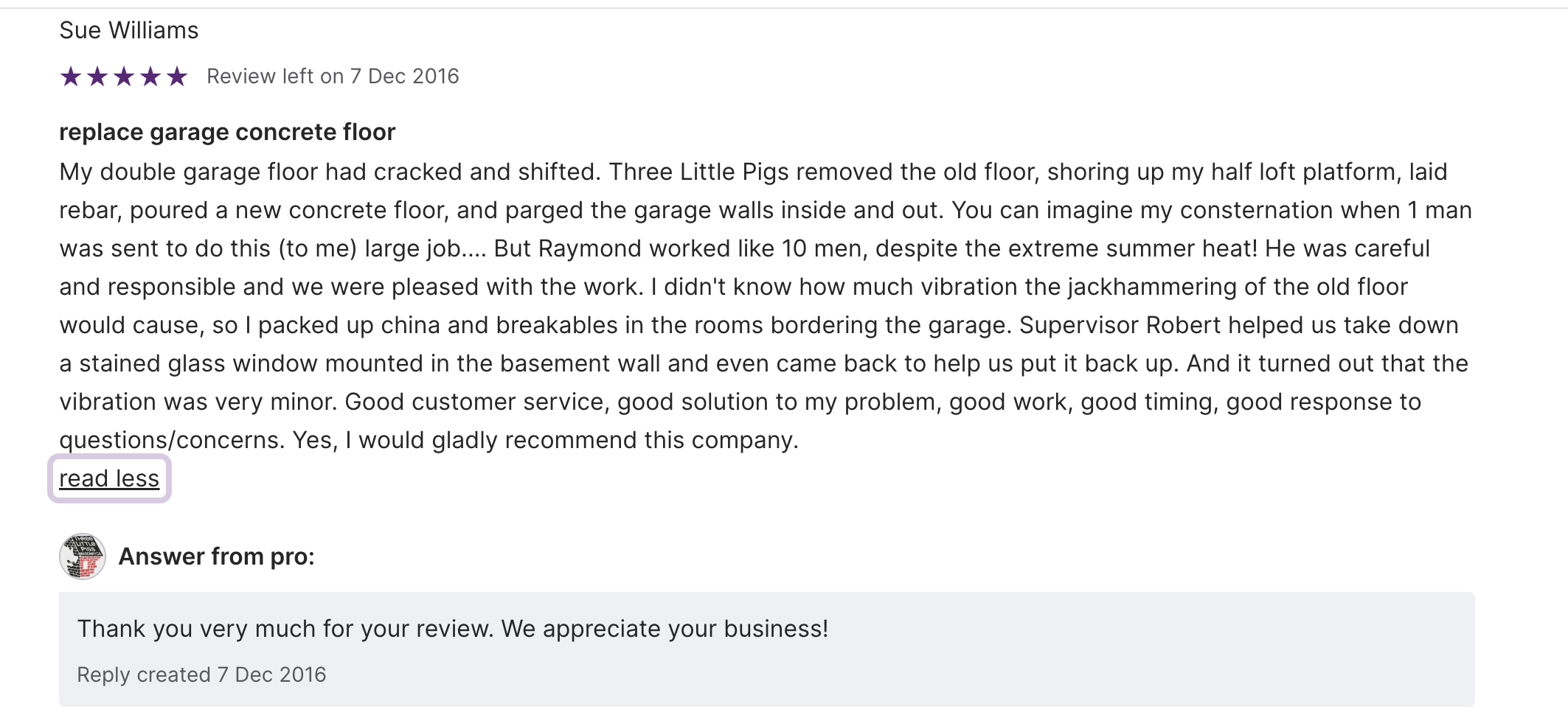Viewport: 1568px width, 712px height.
Task: Click the "Answer from pro:" heading
Action: (x=217, y=556)
